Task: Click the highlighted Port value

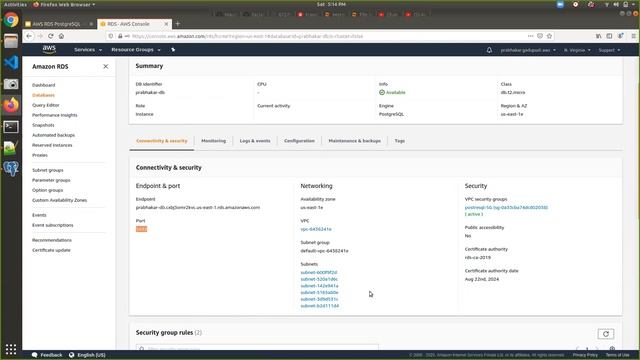Action: click(141, 229)
